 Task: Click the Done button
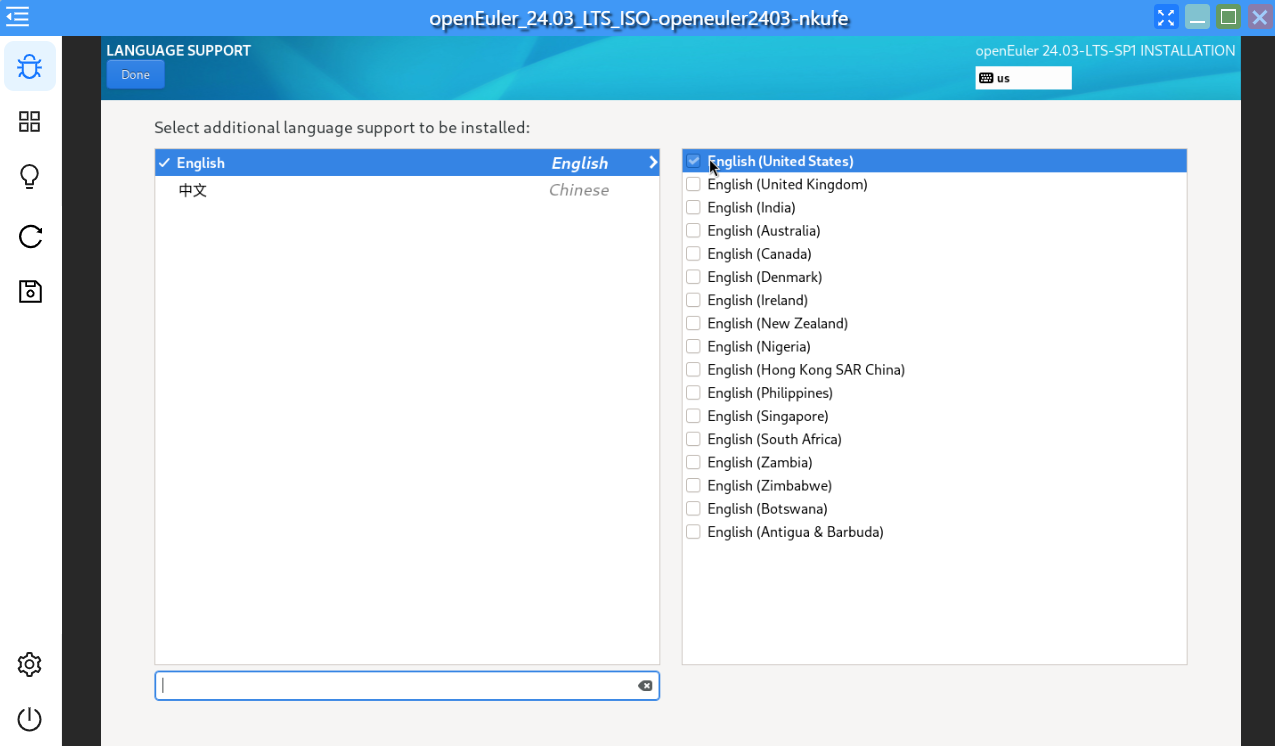[x=136, y=75]
